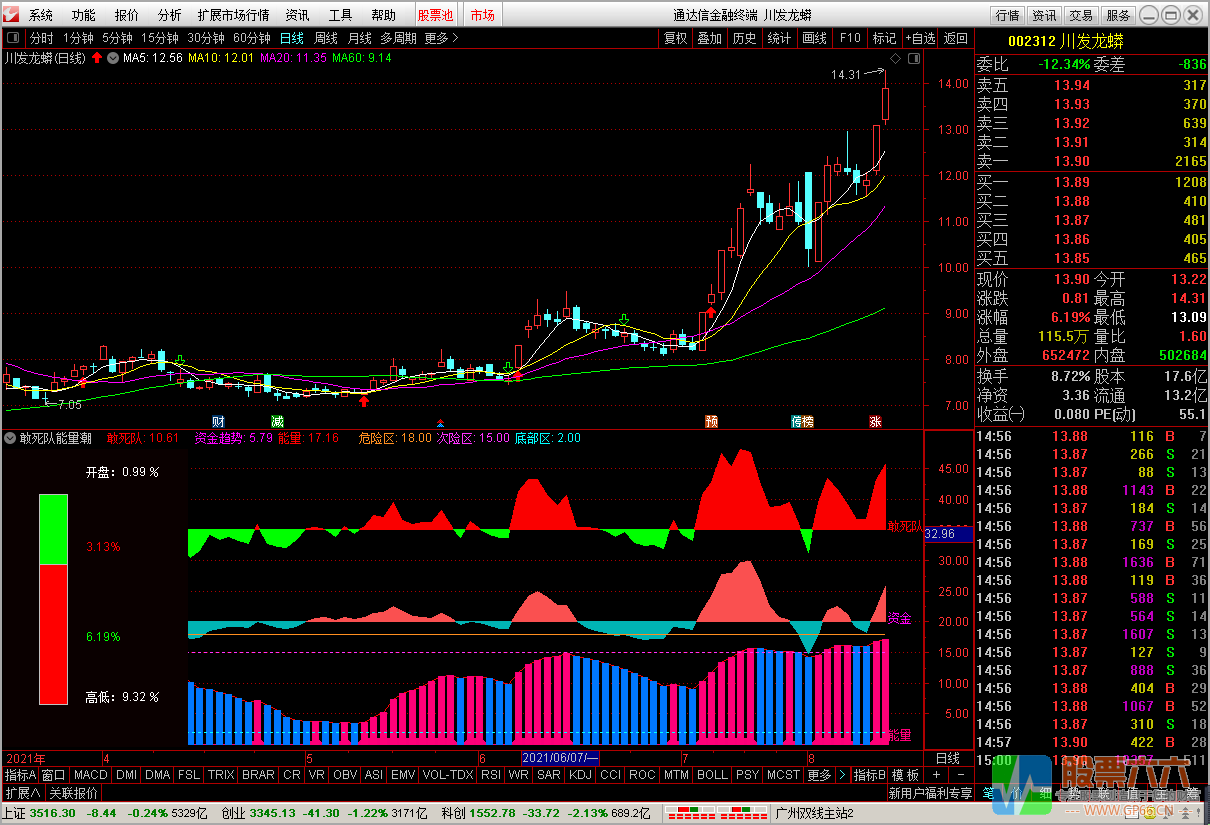Open the 分析 menu
Image resolution: width=1210 pixels, height=825 pixels.
pos(170,15)
